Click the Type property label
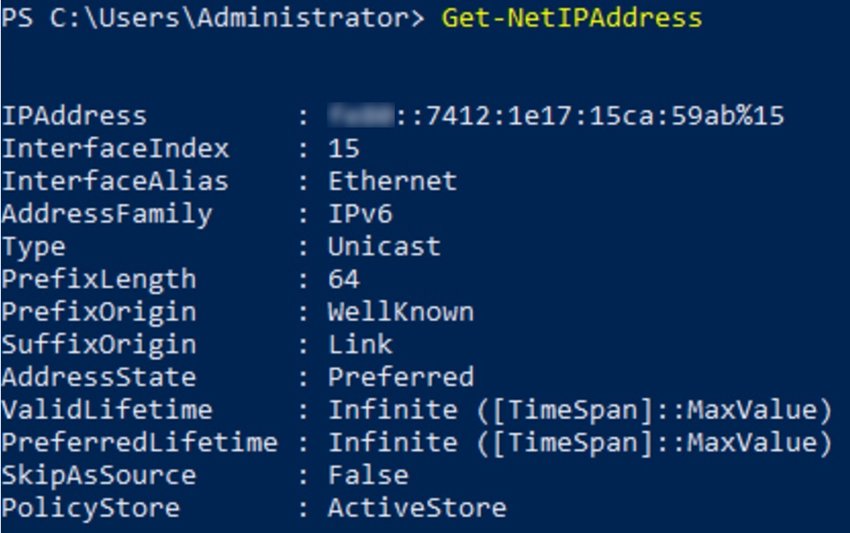Screen dimensions: 850x533 tap(34, 247)
